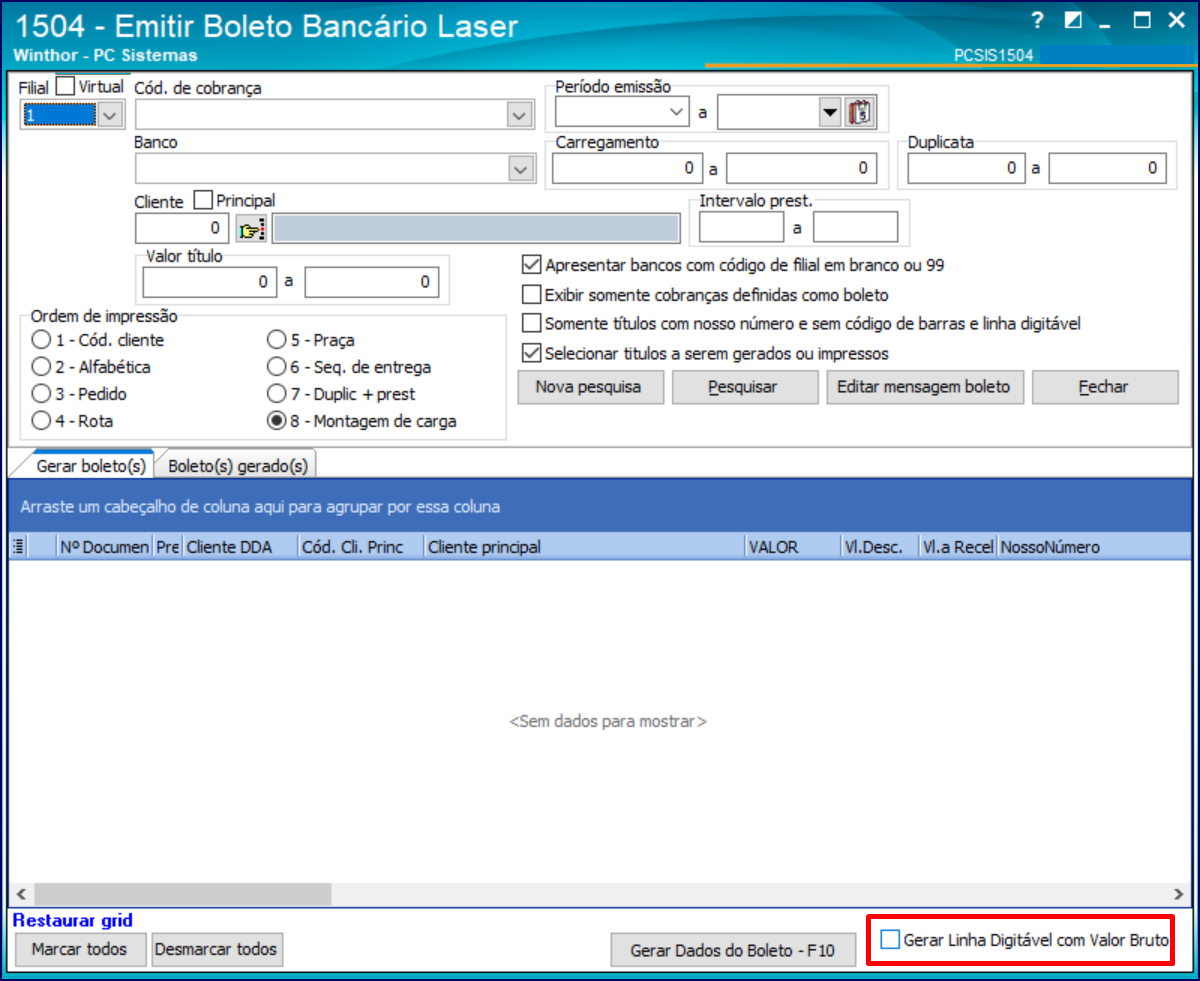Sort by the VALOR column header
1200x981 pixels.
[794, 547]
